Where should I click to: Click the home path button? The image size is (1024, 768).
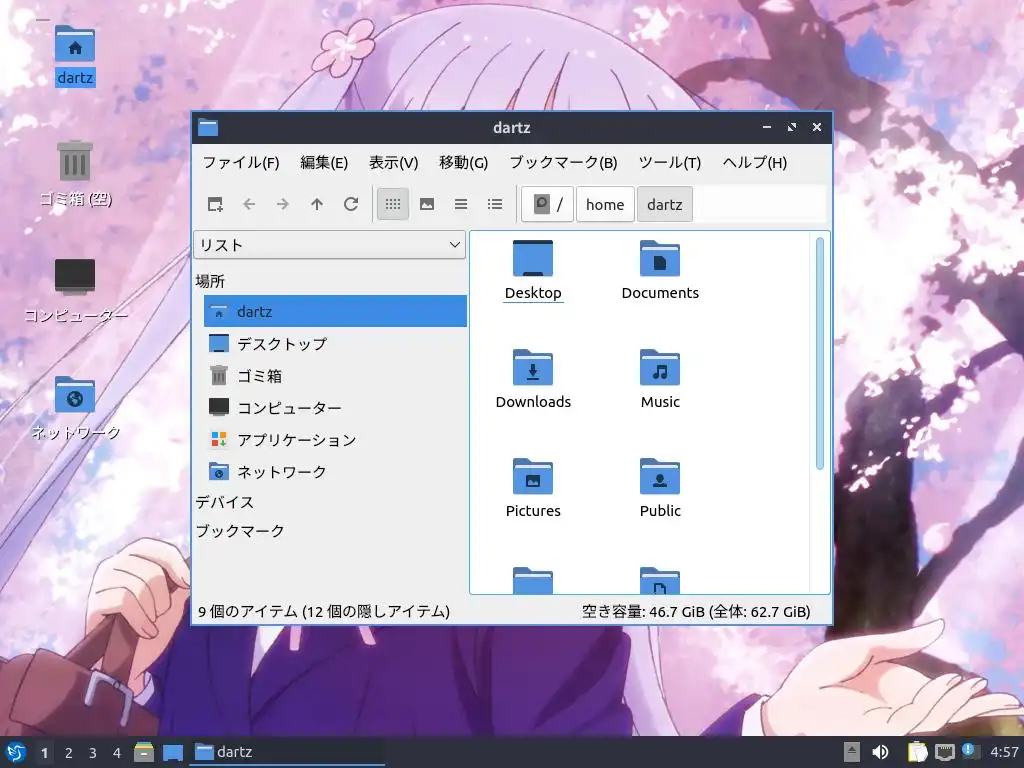coord(605,204)
